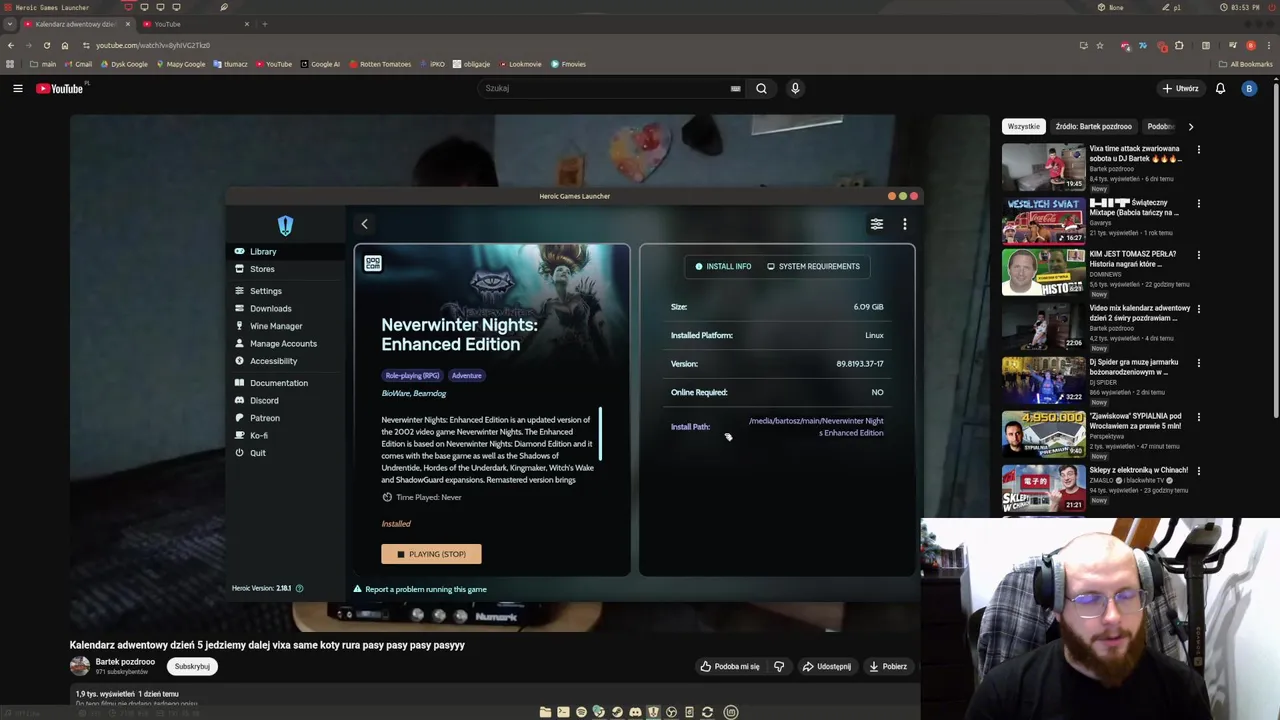
Task: Like the video with Podoba mi się
Action: click(x=730, y=666)
